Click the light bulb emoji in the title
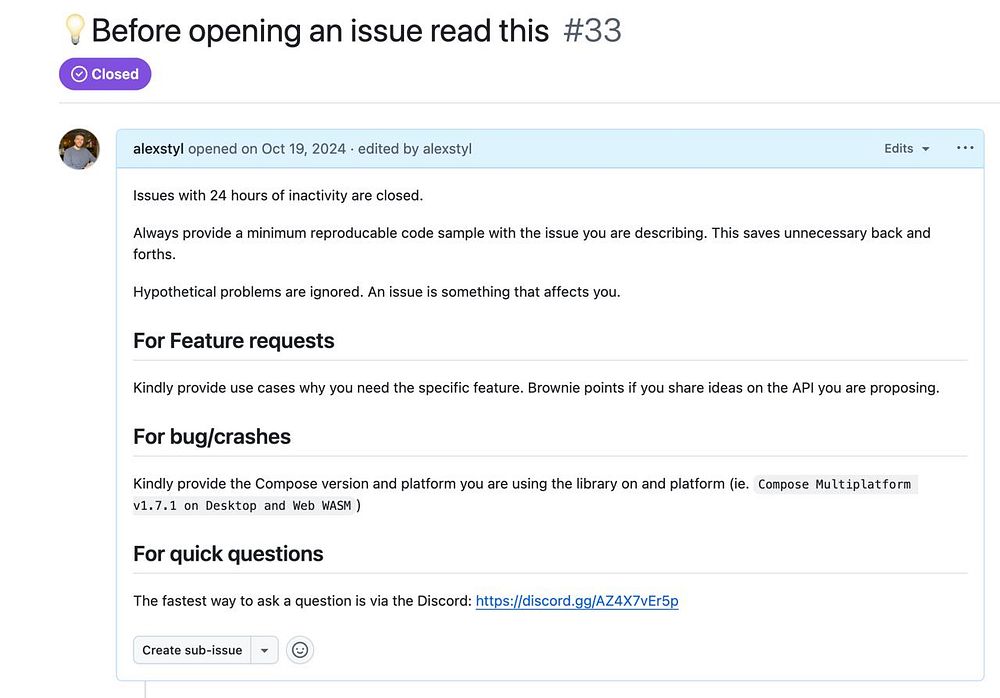Image resolution: width=1000 pixels, height=698 pixels. pos(75,30)
